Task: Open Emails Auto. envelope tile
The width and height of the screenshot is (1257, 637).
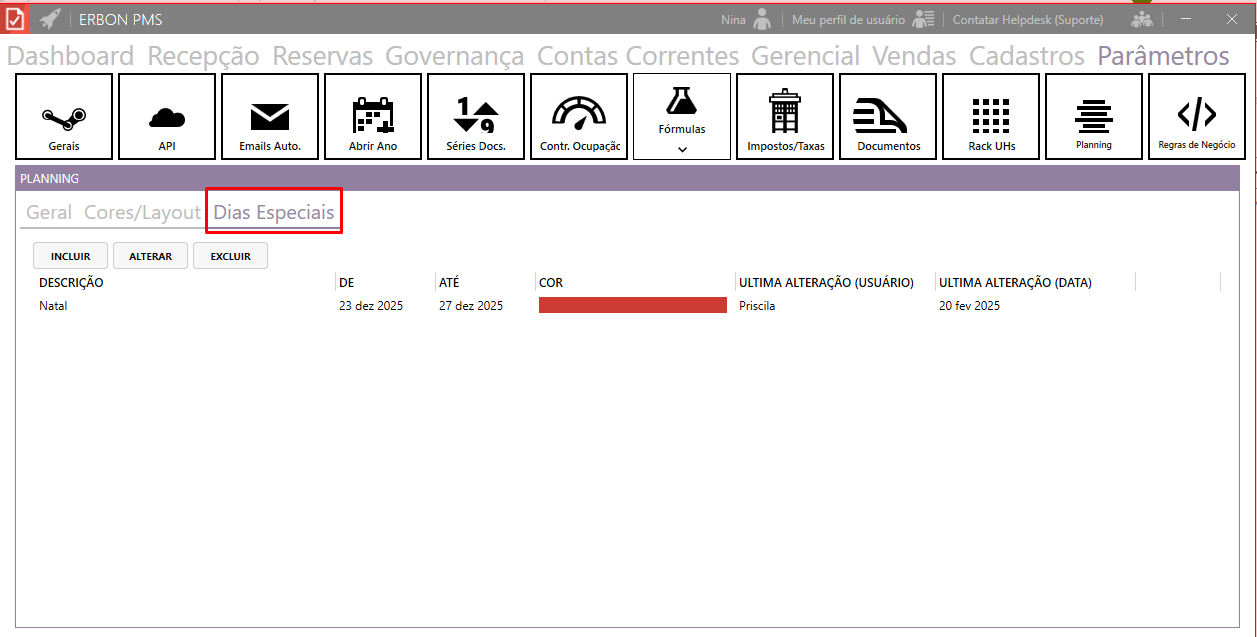Action: (270, 117)
